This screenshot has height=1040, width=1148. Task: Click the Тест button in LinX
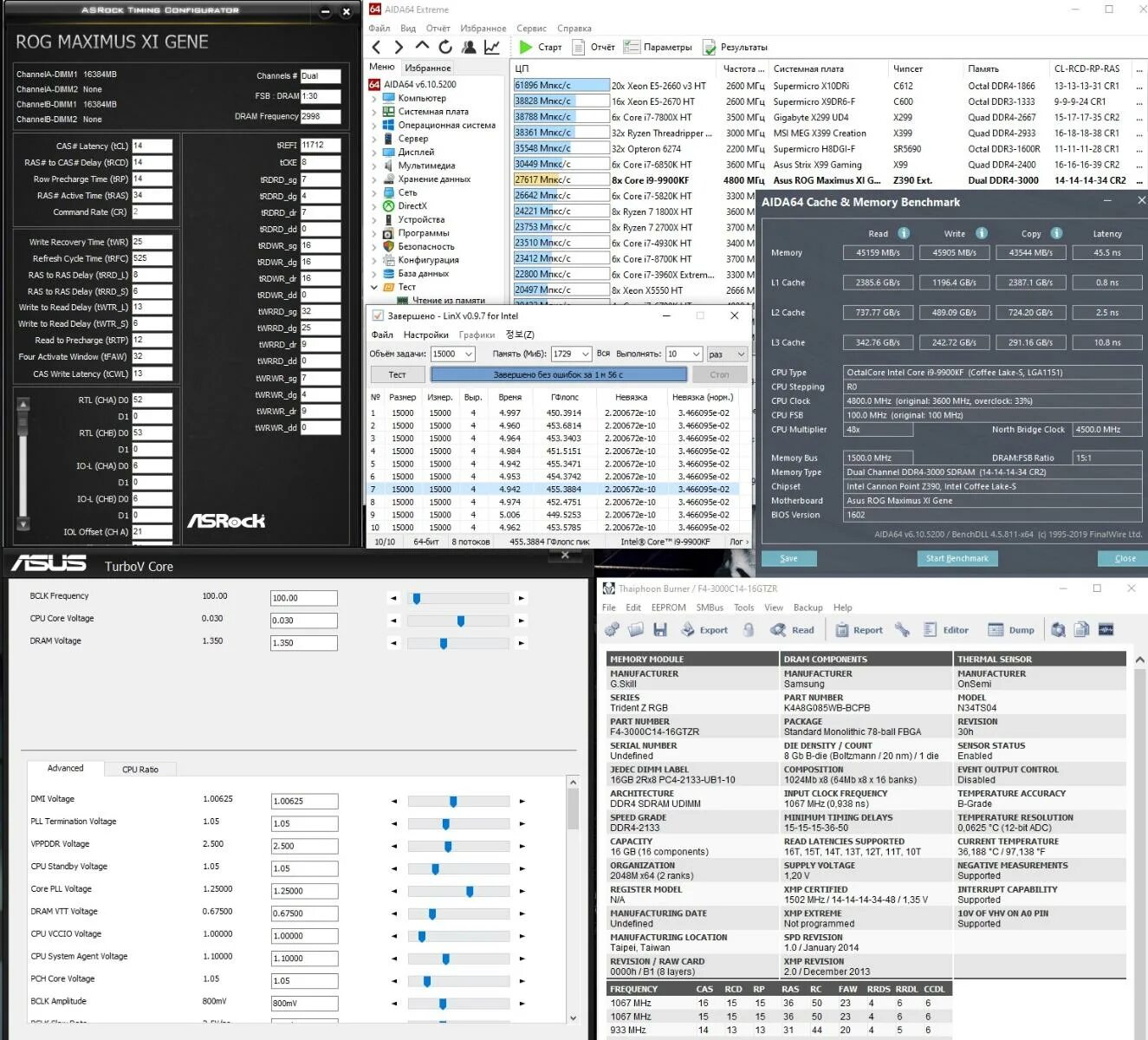tap(397, 374)
